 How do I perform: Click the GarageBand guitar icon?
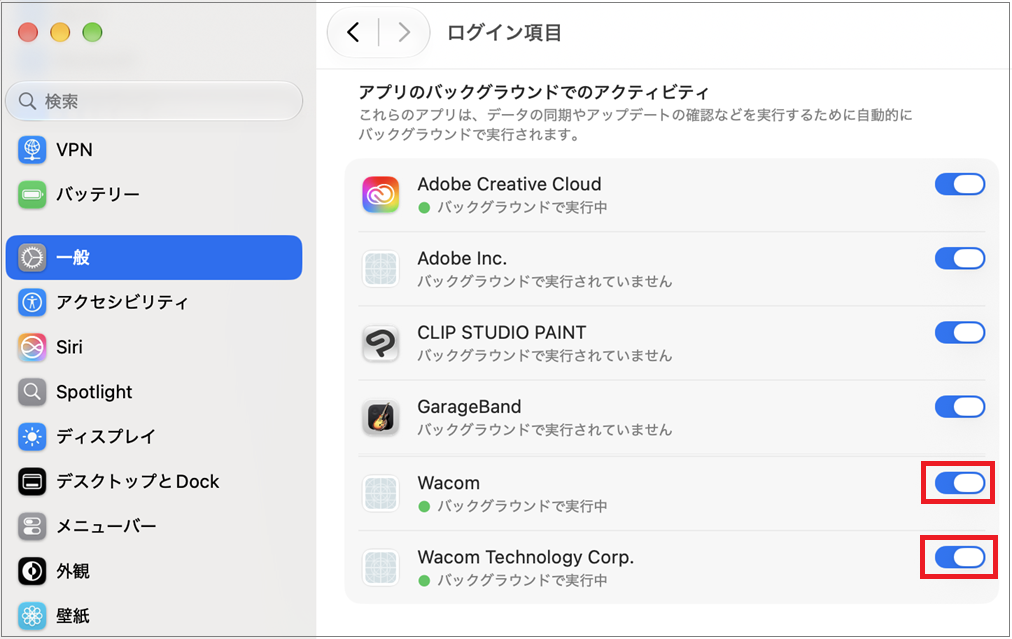coord(380,417)
